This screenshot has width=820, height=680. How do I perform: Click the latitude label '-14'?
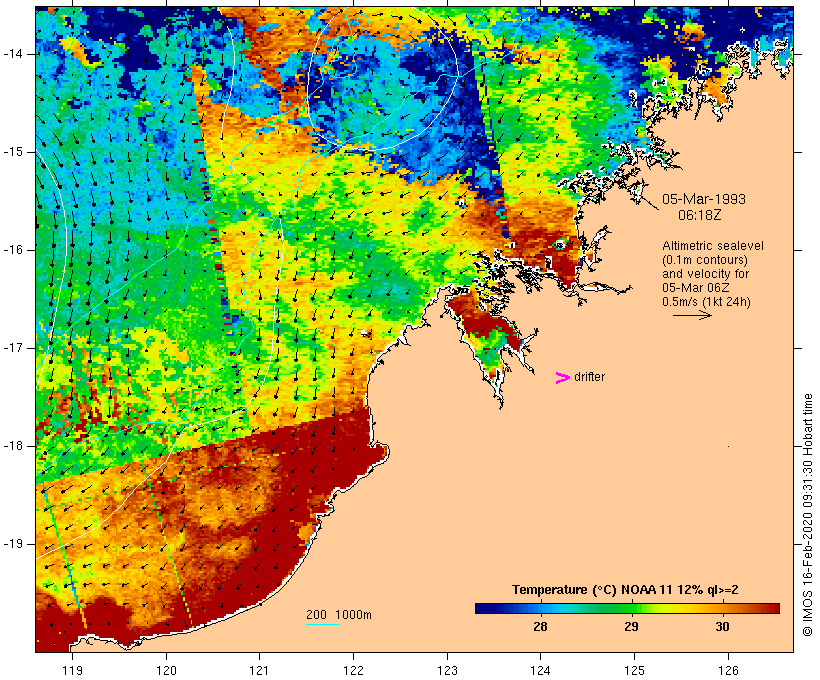[13, 54]
